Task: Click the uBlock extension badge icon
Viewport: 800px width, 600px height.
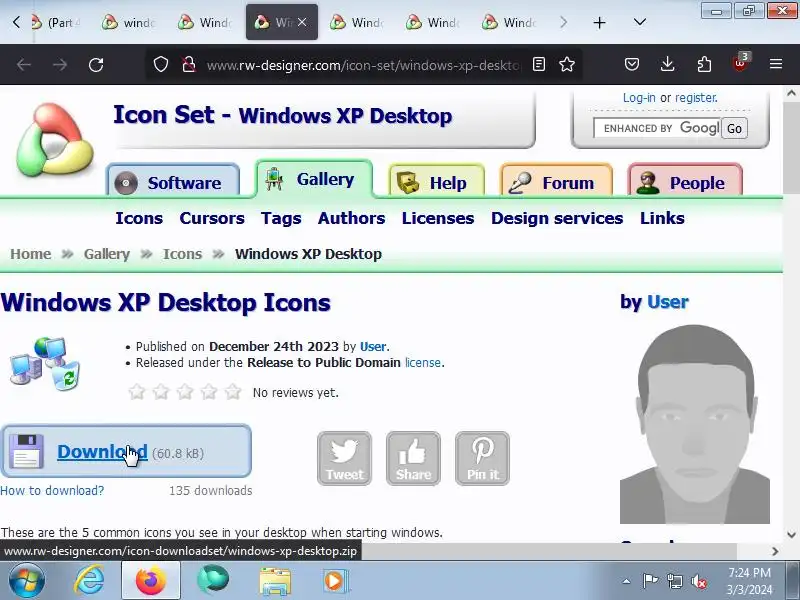Action: coord(740,63)
